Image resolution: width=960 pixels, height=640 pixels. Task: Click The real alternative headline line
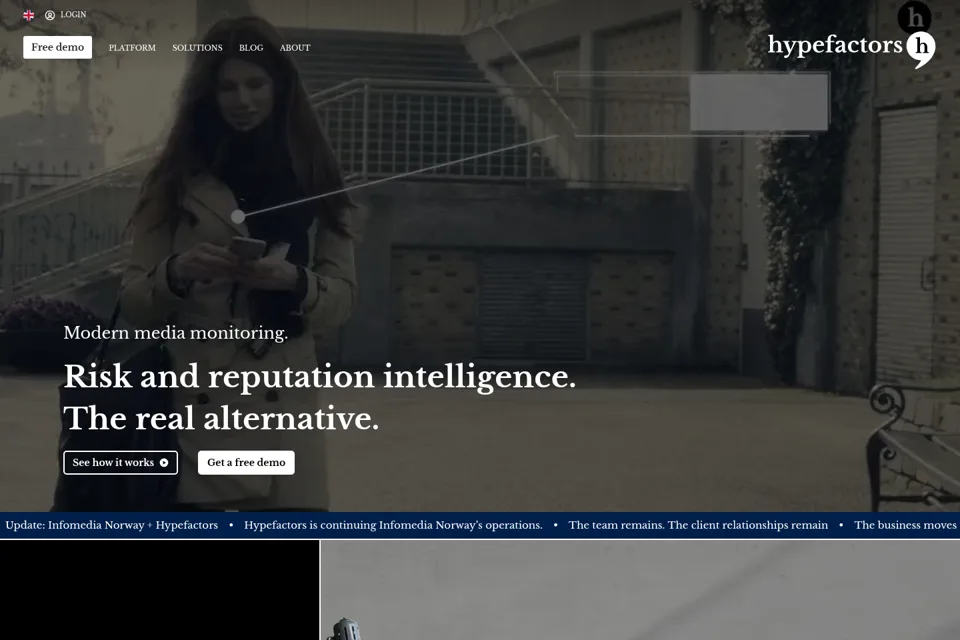pos(221,418)
